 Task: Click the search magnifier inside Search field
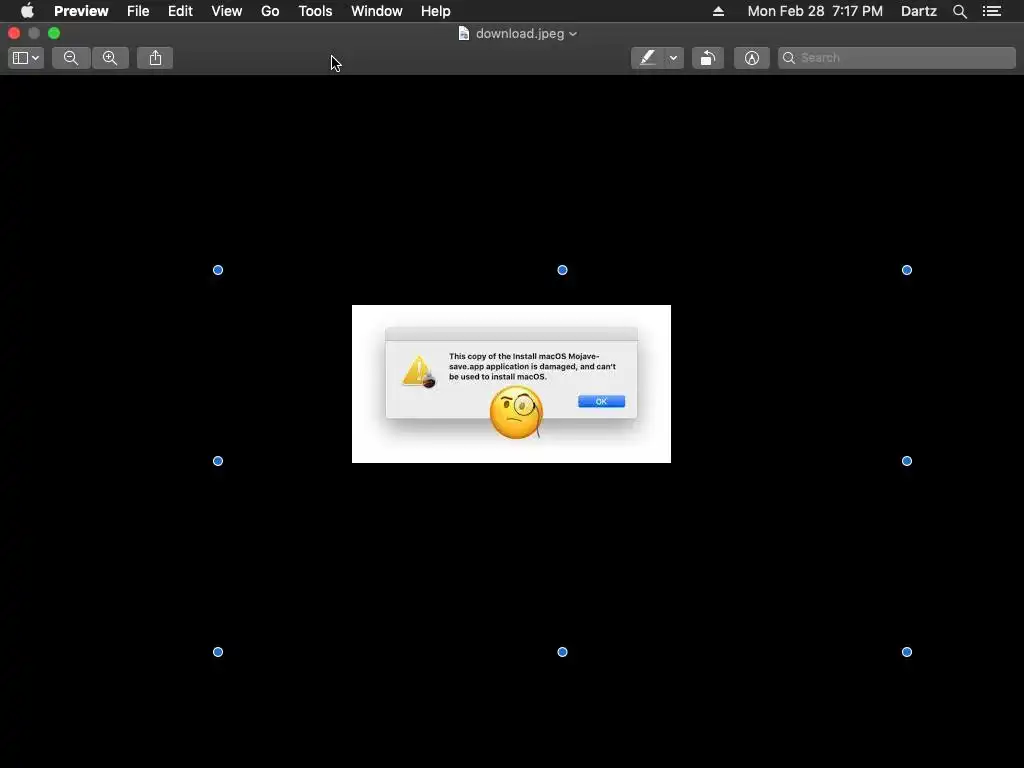pyautogui.click(x=789, y=58)
